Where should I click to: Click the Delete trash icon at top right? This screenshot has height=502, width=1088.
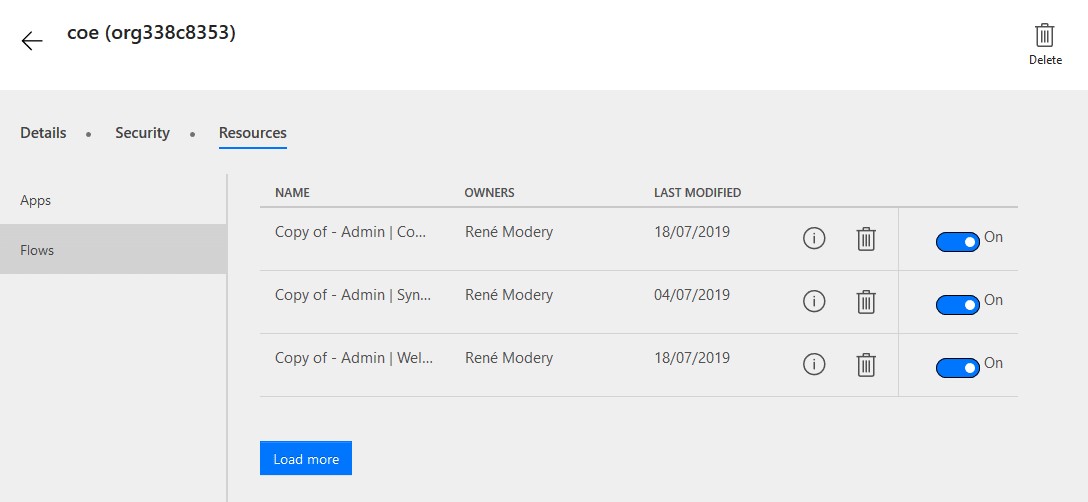(1044, 35)
